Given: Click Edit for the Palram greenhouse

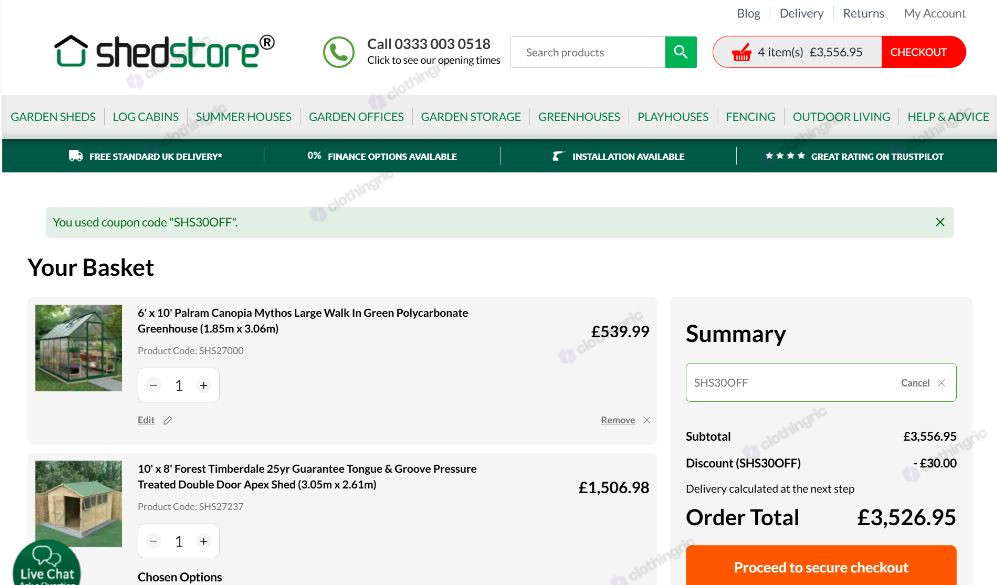Looking at the screenshot, I should click(146, 420).
